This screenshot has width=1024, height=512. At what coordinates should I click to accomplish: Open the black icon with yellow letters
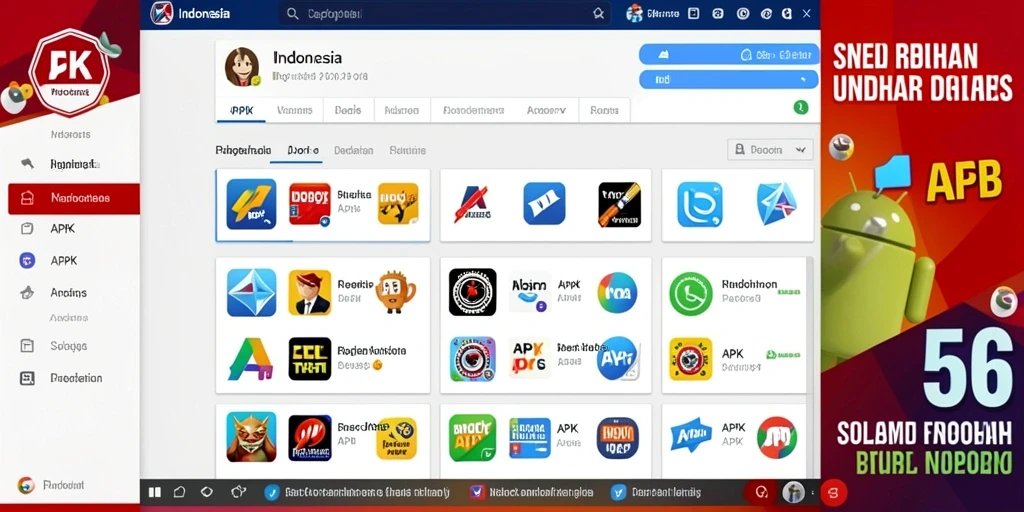[310, 359]
